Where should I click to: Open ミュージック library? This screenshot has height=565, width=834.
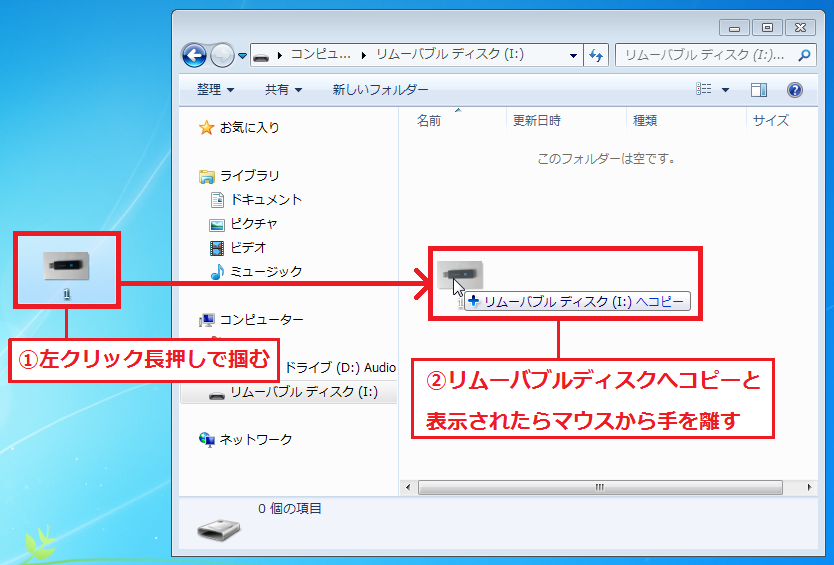[266, 272]
